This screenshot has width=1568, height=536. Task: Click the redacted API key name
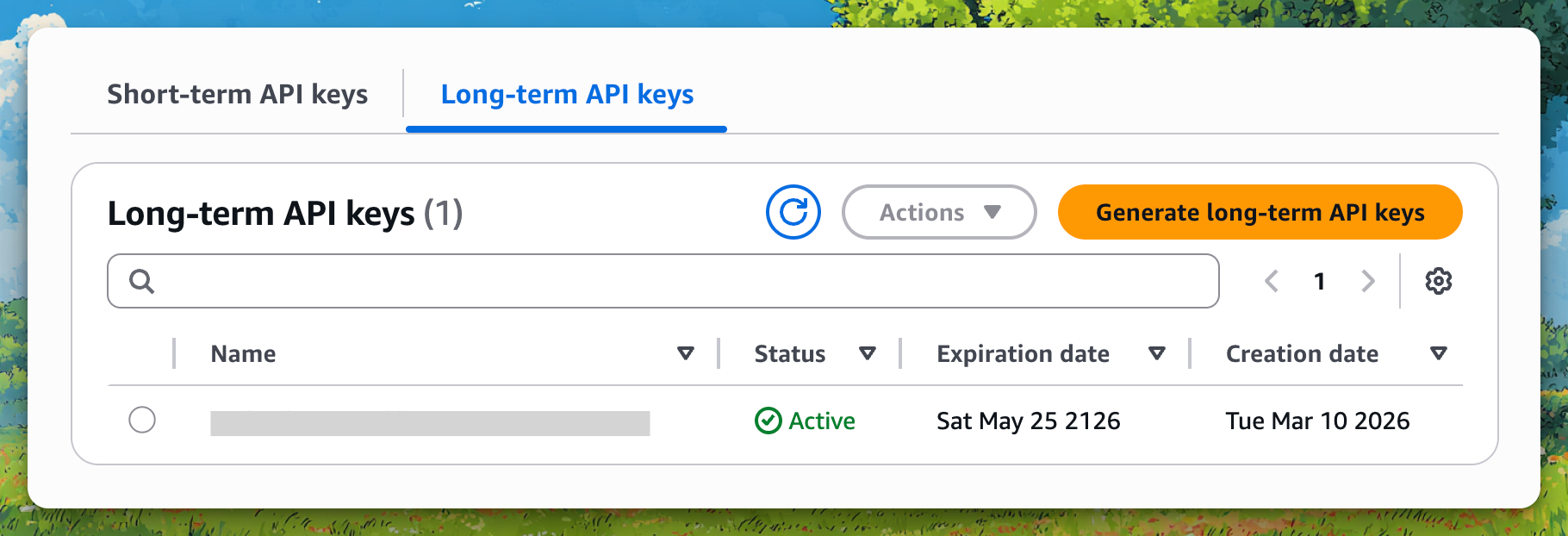click(x=430, y=423)
